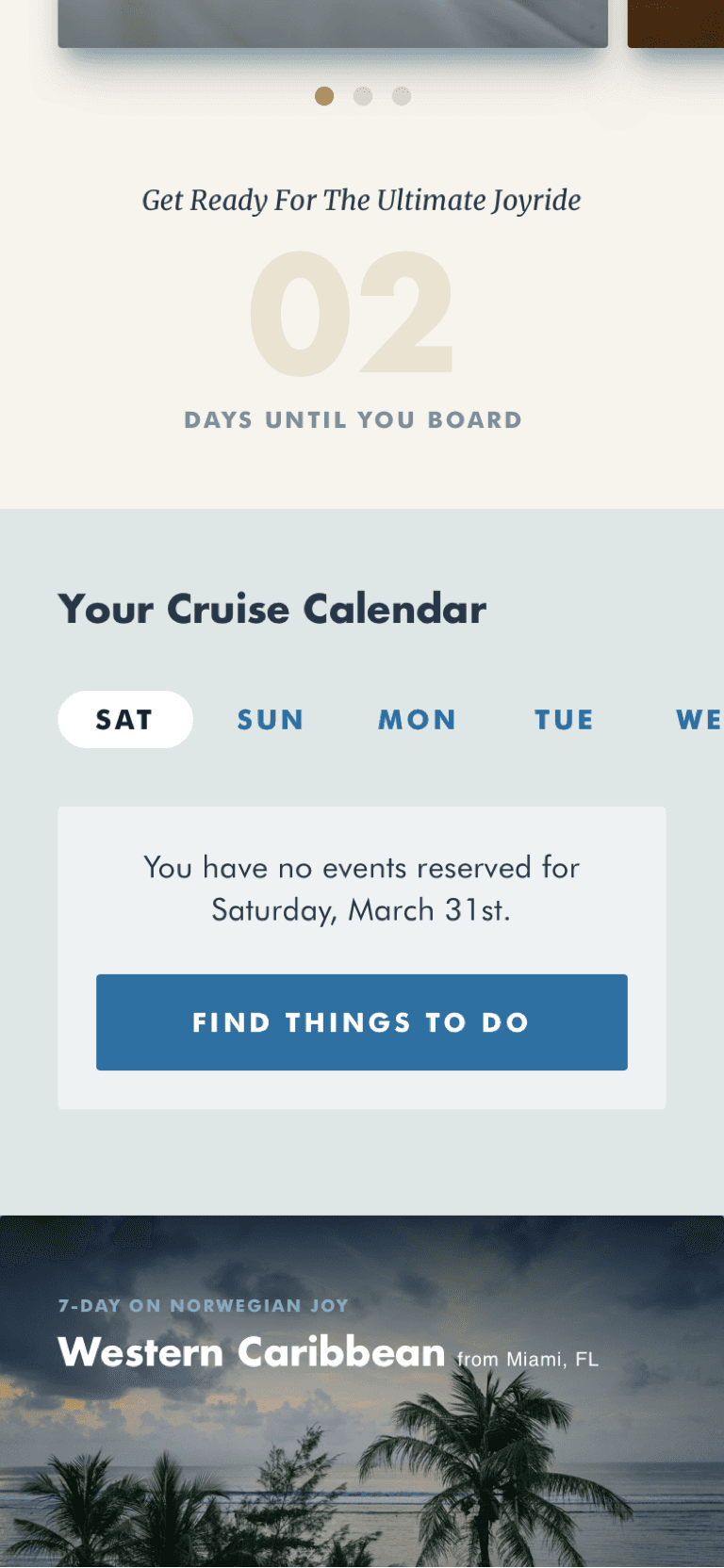Click the Days Until You Board label
Image resolution: width=724 pixels, height=1568 pixels.
coord(354,420)
